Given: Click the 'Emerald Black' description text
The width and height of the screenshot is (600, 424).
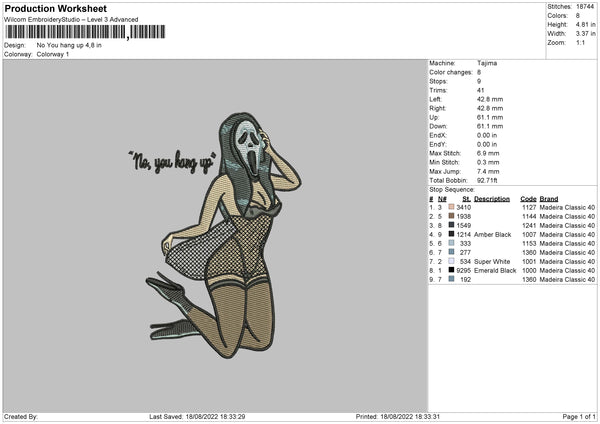Looking at the screenshot, I should (495, 271).
